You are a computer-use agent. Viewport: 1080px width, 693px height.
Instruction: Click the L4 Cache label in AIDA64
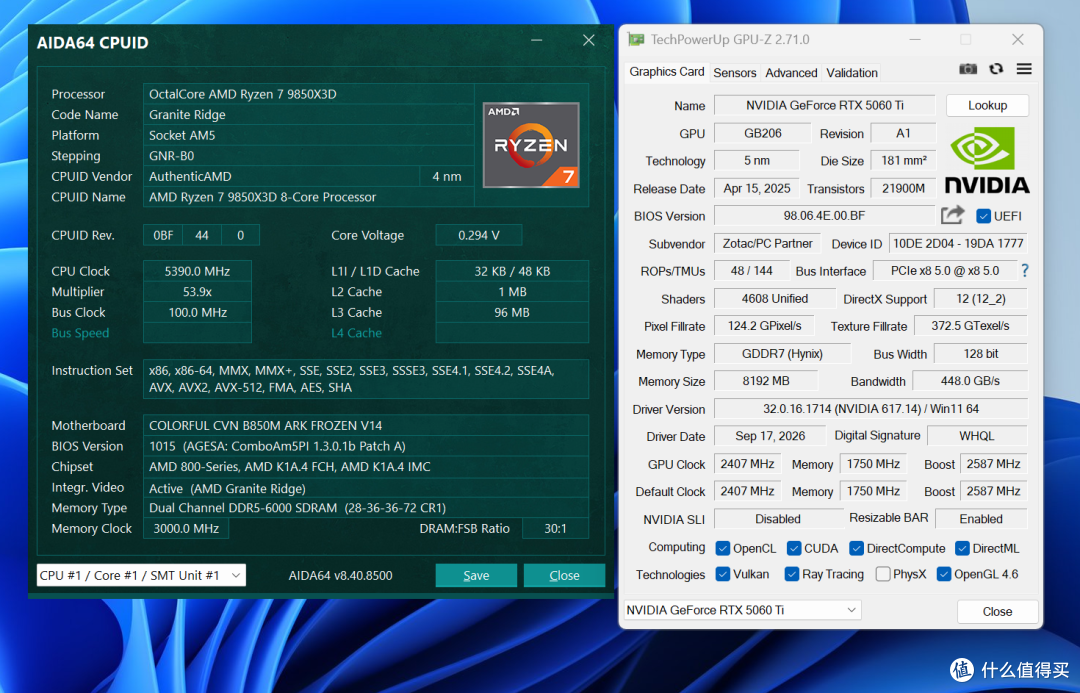coord(356,333)
